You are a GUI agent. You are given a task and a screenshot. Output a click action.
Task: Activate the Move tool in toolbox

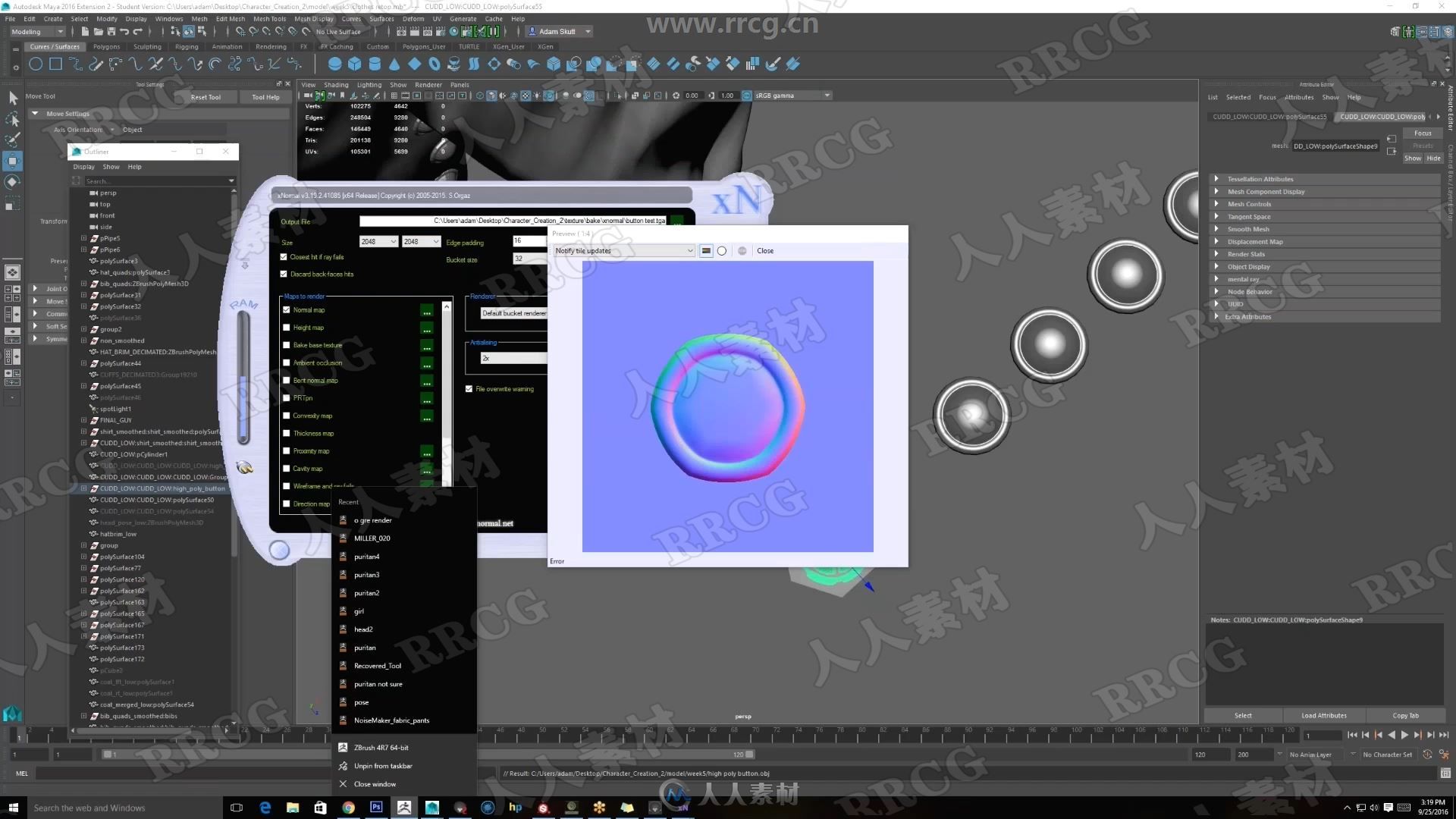tap(13, 161)
